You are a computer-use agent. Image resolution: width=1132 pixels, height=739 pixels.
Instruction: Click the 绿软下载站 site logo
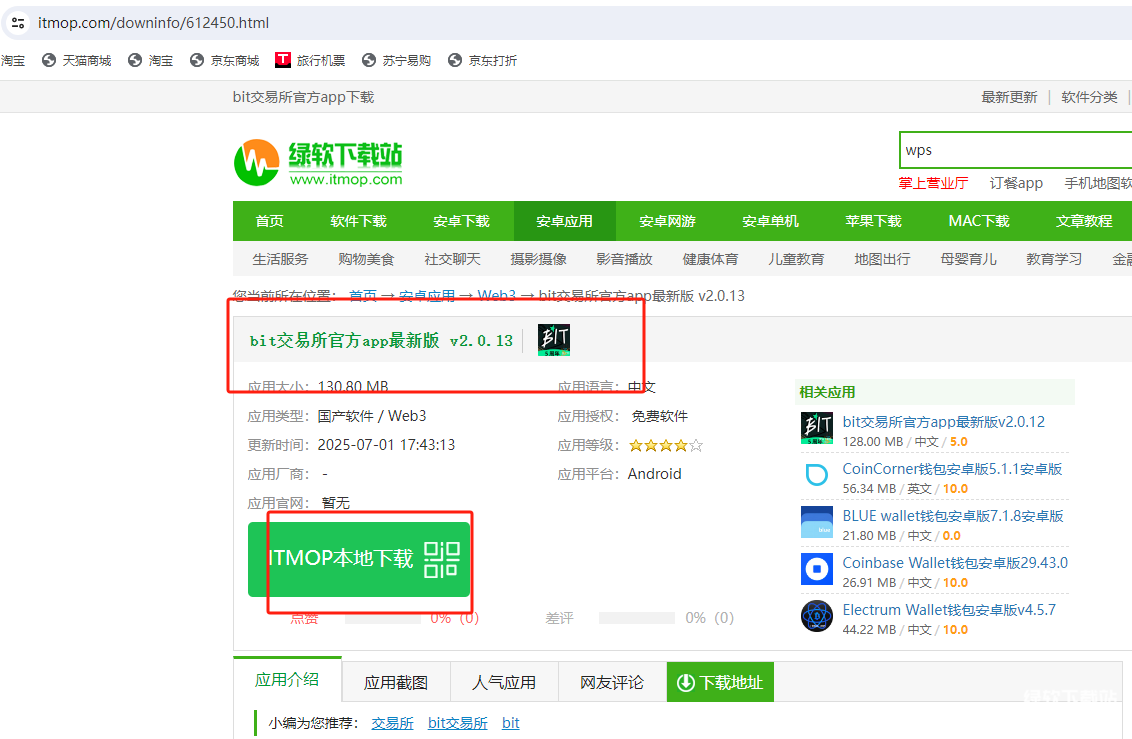pyautogui.click(x=318, y=163)
